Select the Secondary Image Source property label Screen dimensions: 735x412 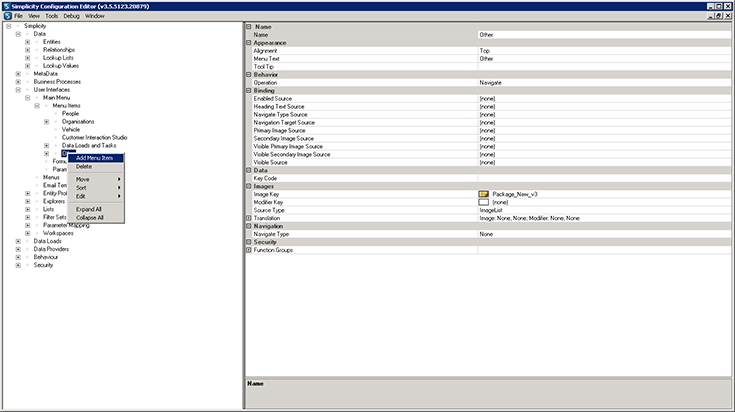click(x=284, y=138)
